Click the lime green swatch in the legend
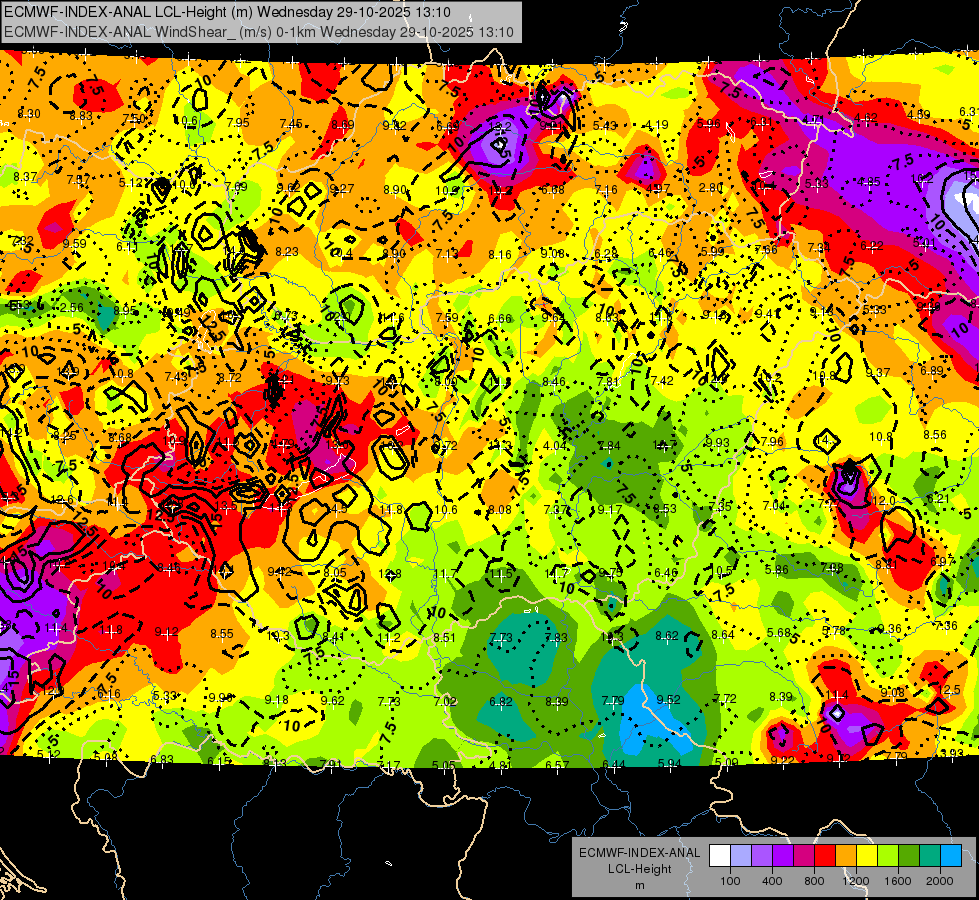The width and height of the screenshot is (979, 900). point(888,856)
